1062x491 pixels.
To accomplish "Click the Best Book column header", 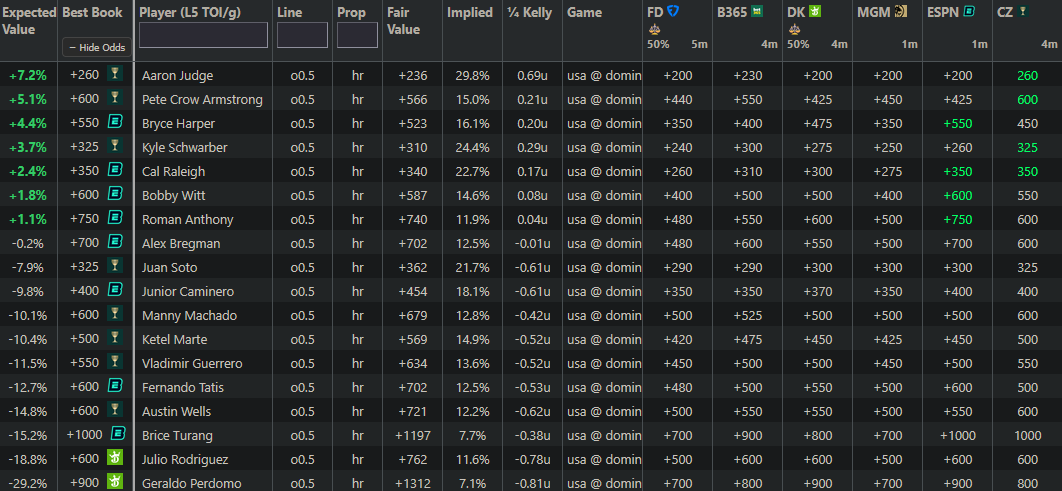I will pyautogui.click(x=92, y=12).
